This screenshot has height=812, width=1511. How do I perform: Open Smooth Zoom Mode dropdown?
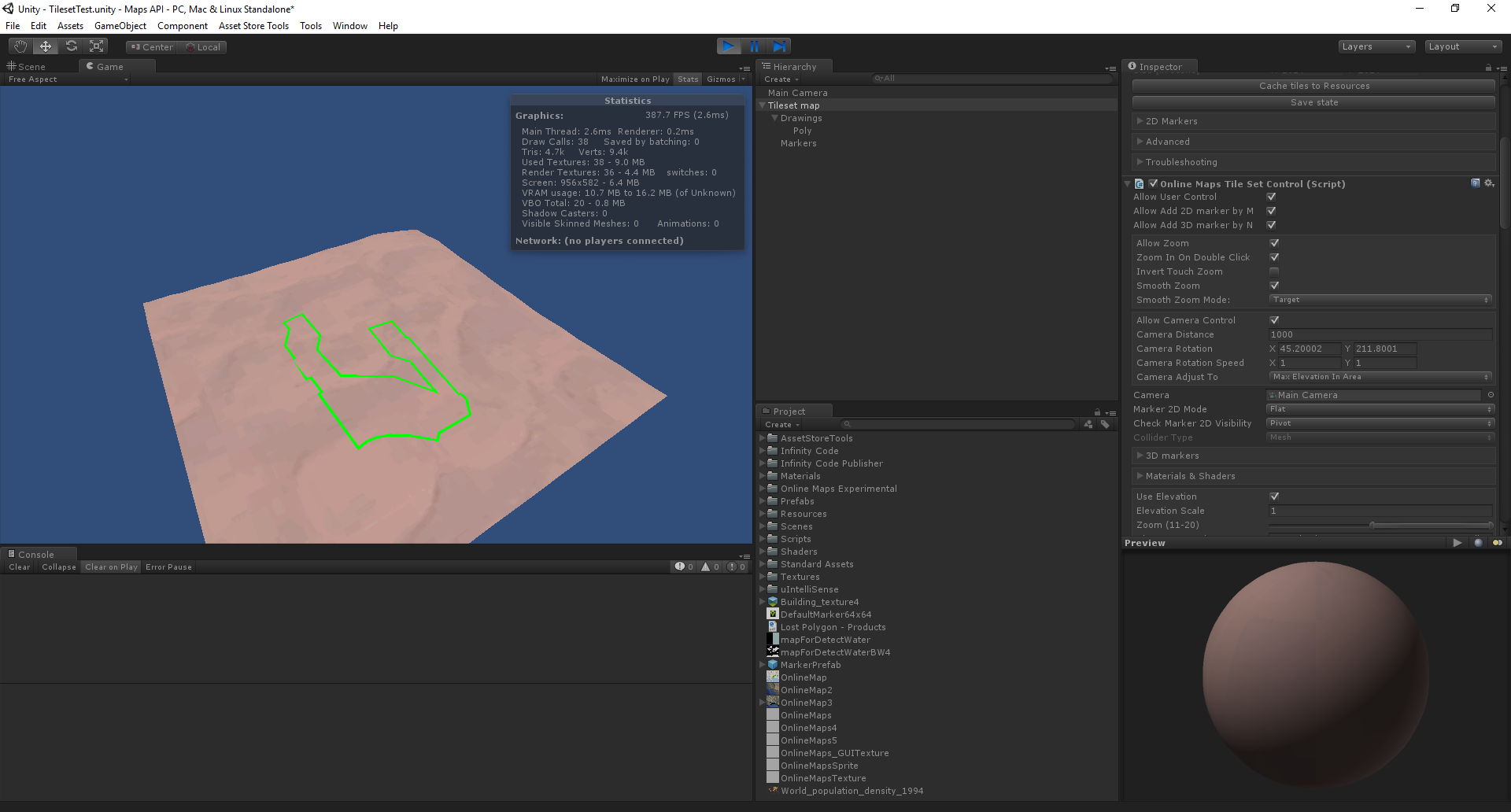1380,300
